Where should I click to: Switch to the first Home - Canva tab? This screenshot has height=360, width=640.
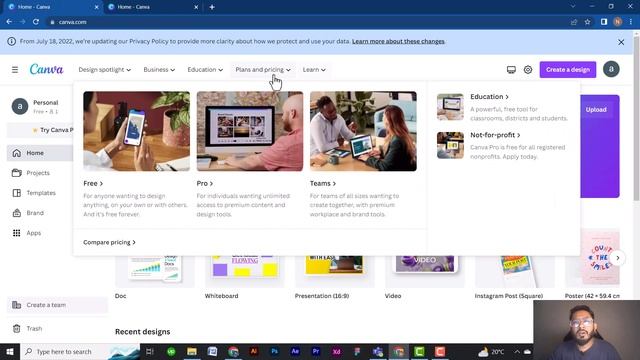(51, 7)
